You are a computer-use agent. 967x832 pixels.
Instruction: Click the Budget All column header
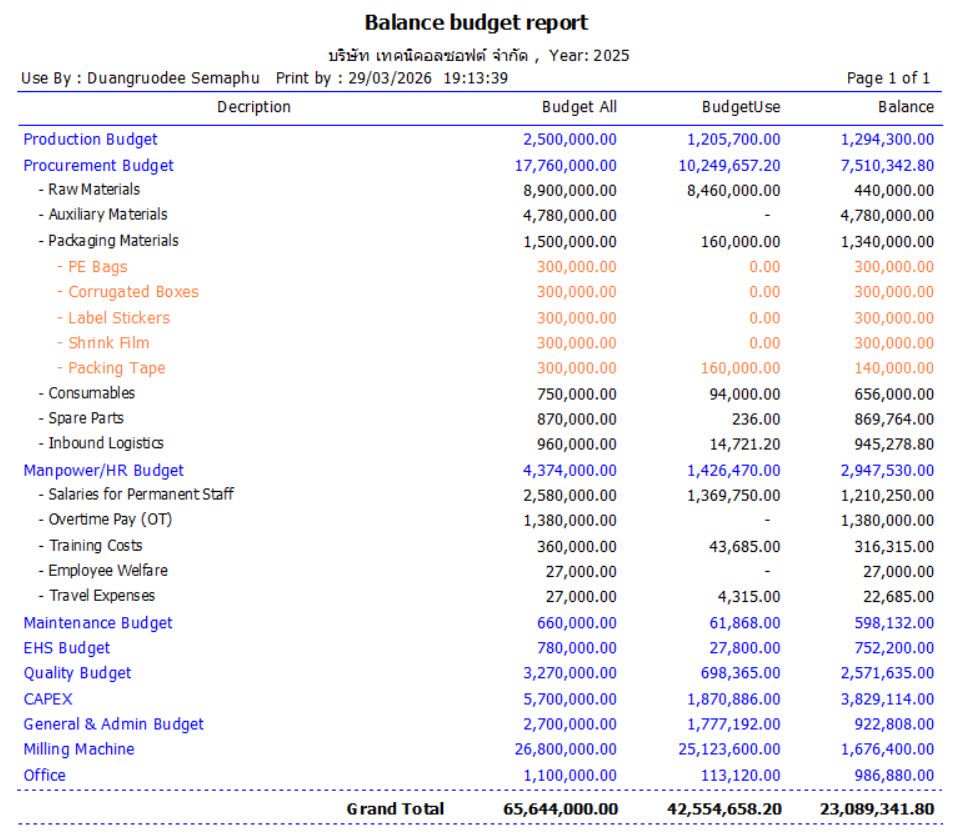coord(579,107)
